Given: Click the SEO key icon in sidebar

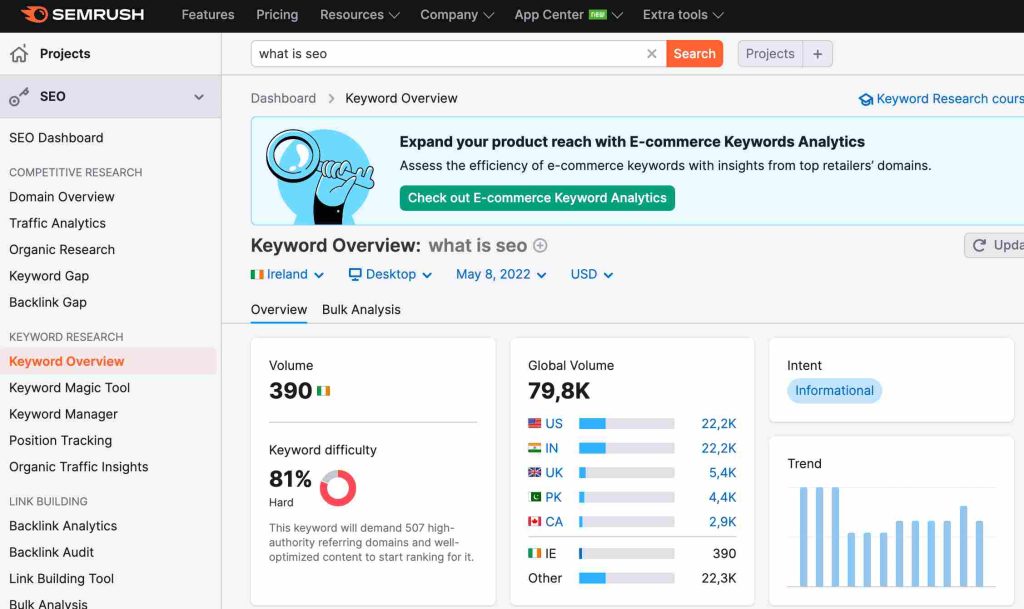Looking at the screenshot, I should [19, 97].
